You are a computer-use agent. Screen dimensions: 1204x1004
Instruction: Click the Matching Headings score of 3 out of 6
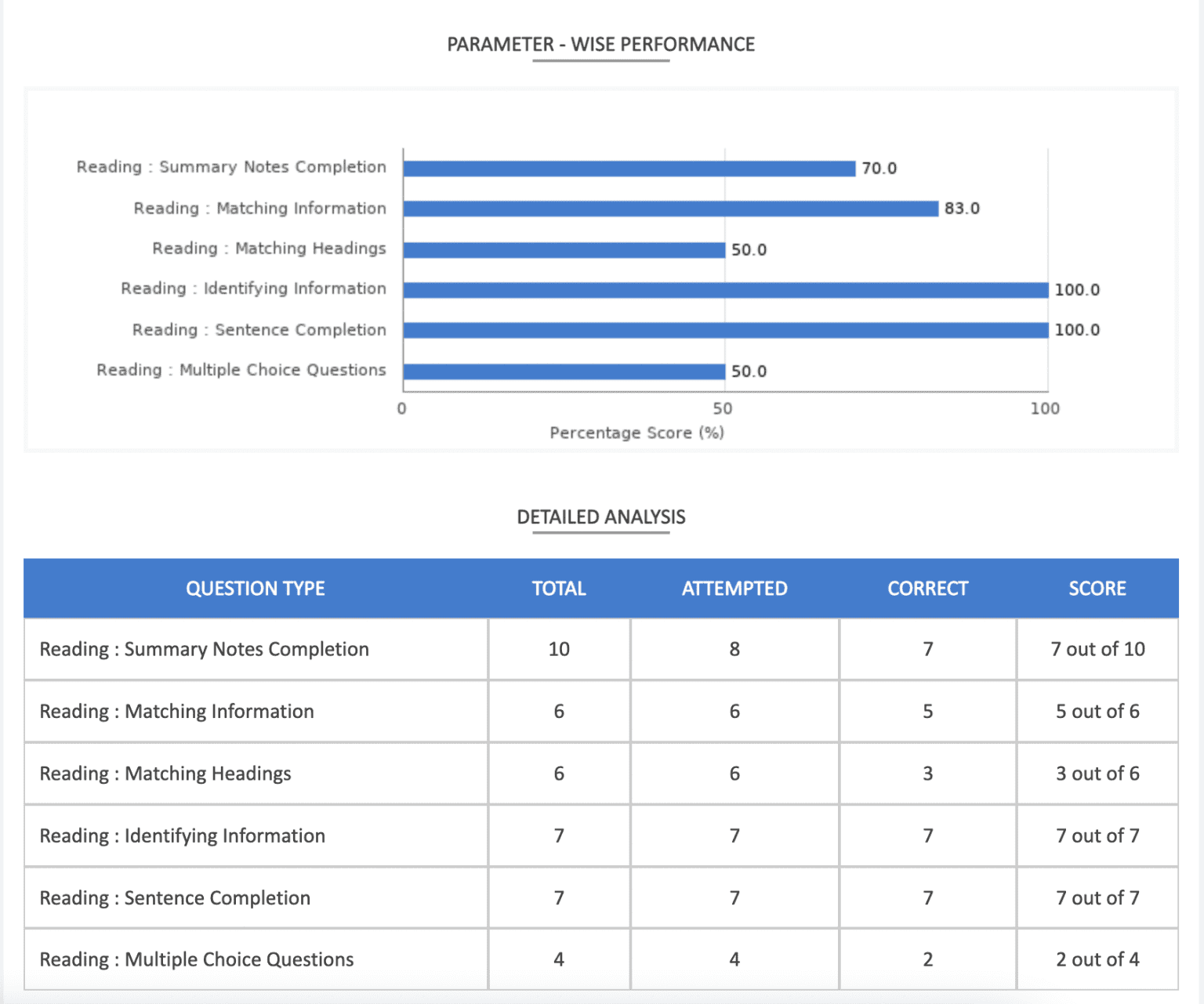[x=1097, y=774]
